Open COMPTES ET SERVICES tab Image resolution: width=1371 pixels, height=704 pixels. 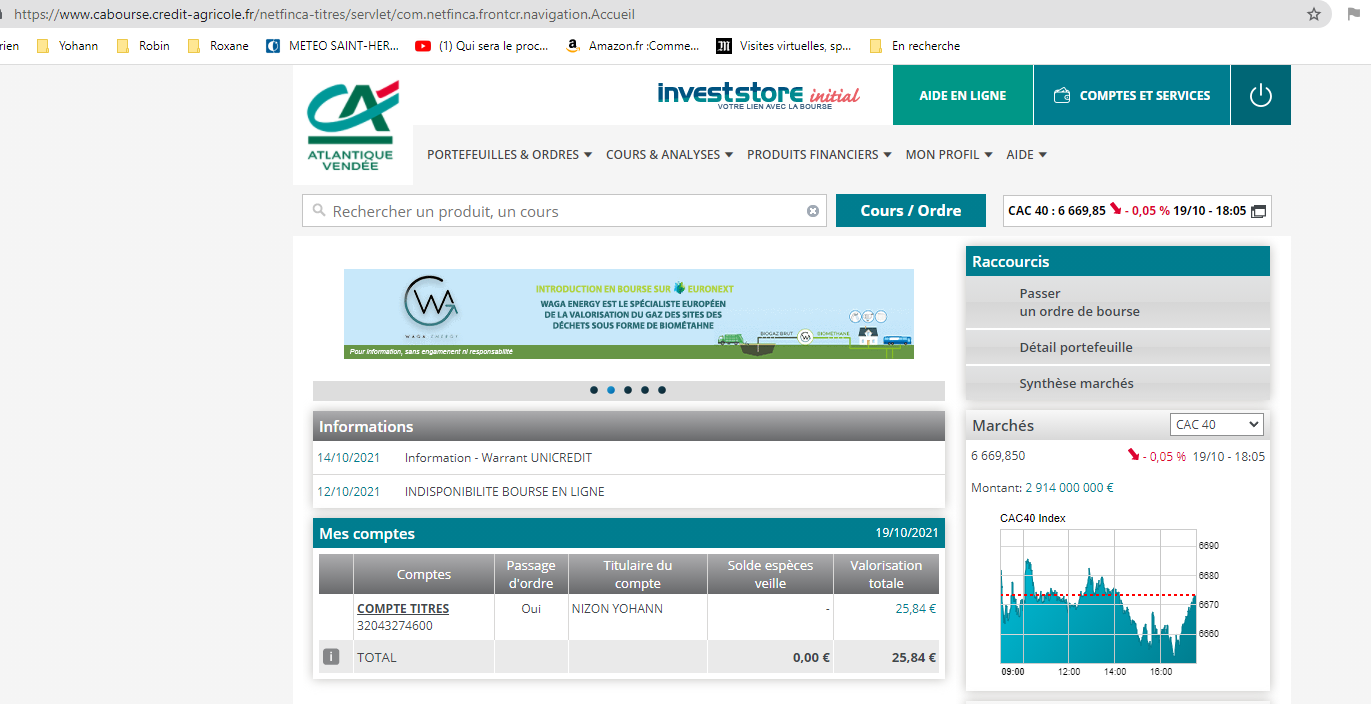pyautogui.click(x=1132, y=95)
